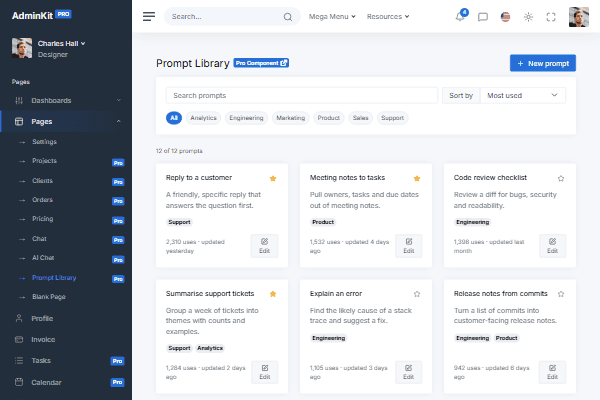600x400 pixels.
Task: Star the Code review checklist prompt
Action: click(561, 178)
